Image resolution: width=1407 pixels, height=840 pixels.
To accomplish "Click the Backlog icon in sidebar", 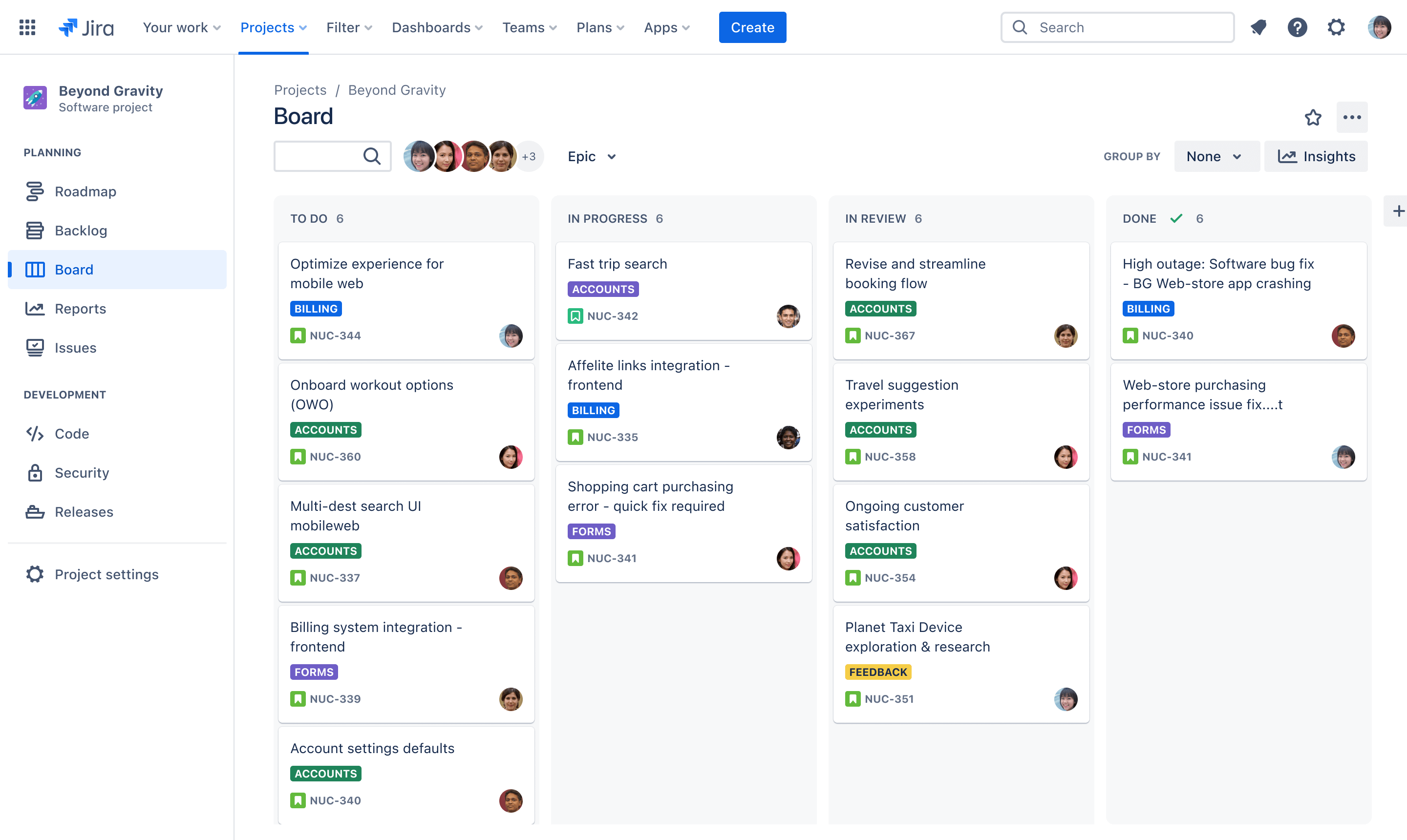I will click(x=35, y=230).
